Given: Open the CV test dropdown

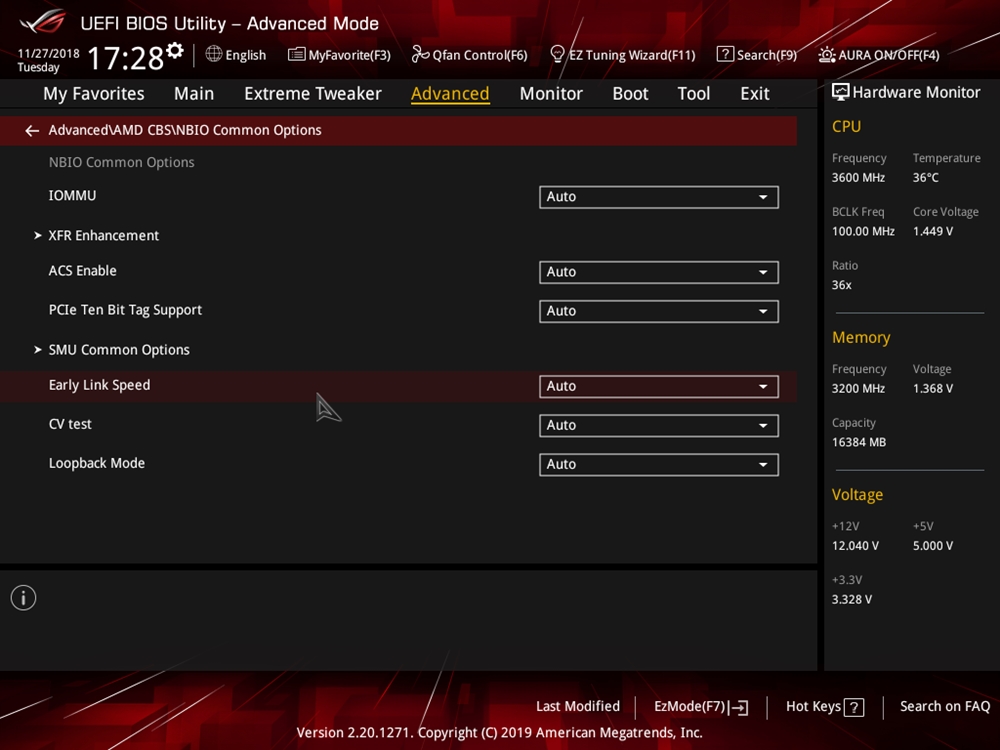Looking at the screenshot, I should [x=659, y=425].
